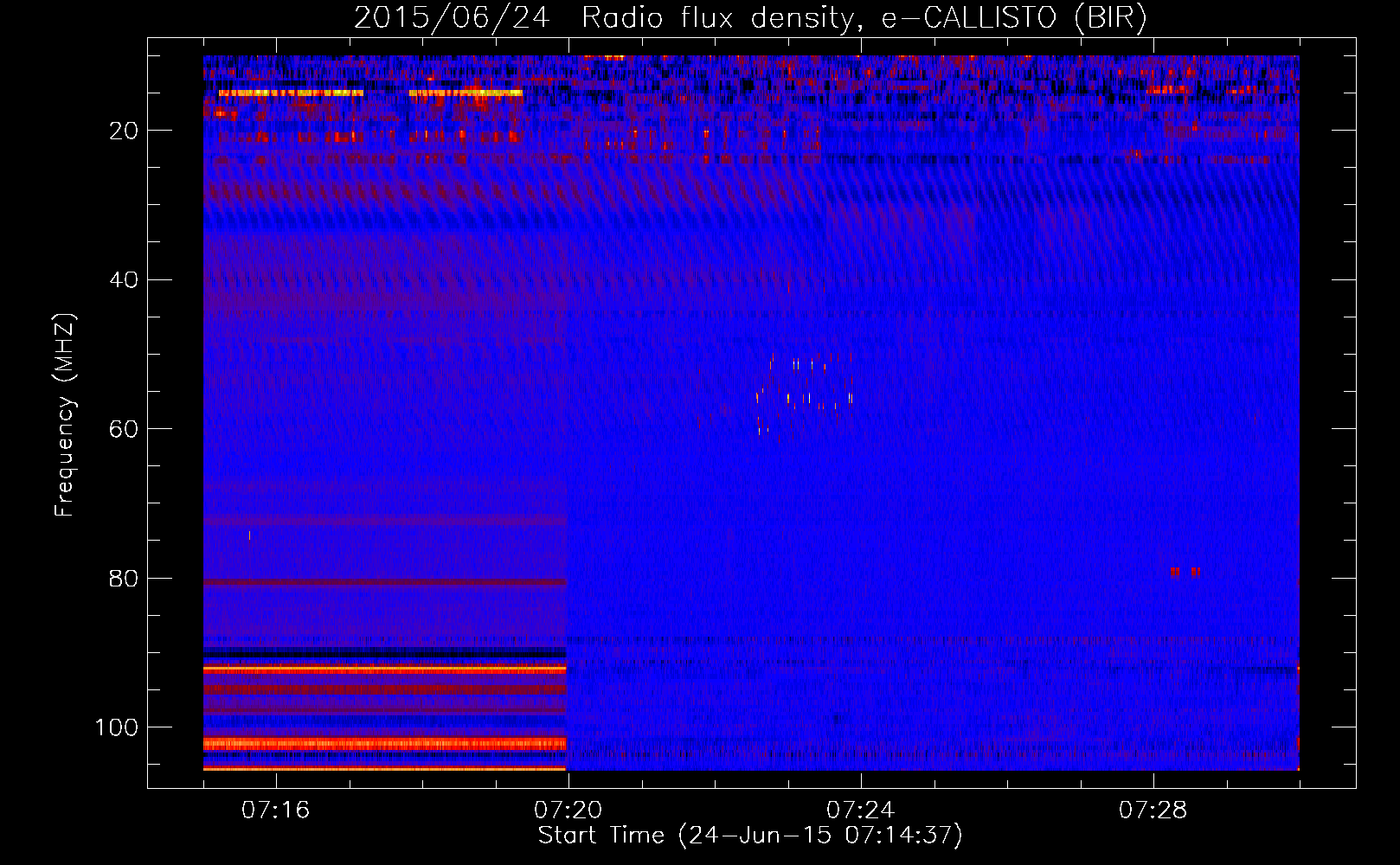1400x865 pixels.
Task: Click the pair of red marks near 80 MHz
Action: click(1185, 572)
